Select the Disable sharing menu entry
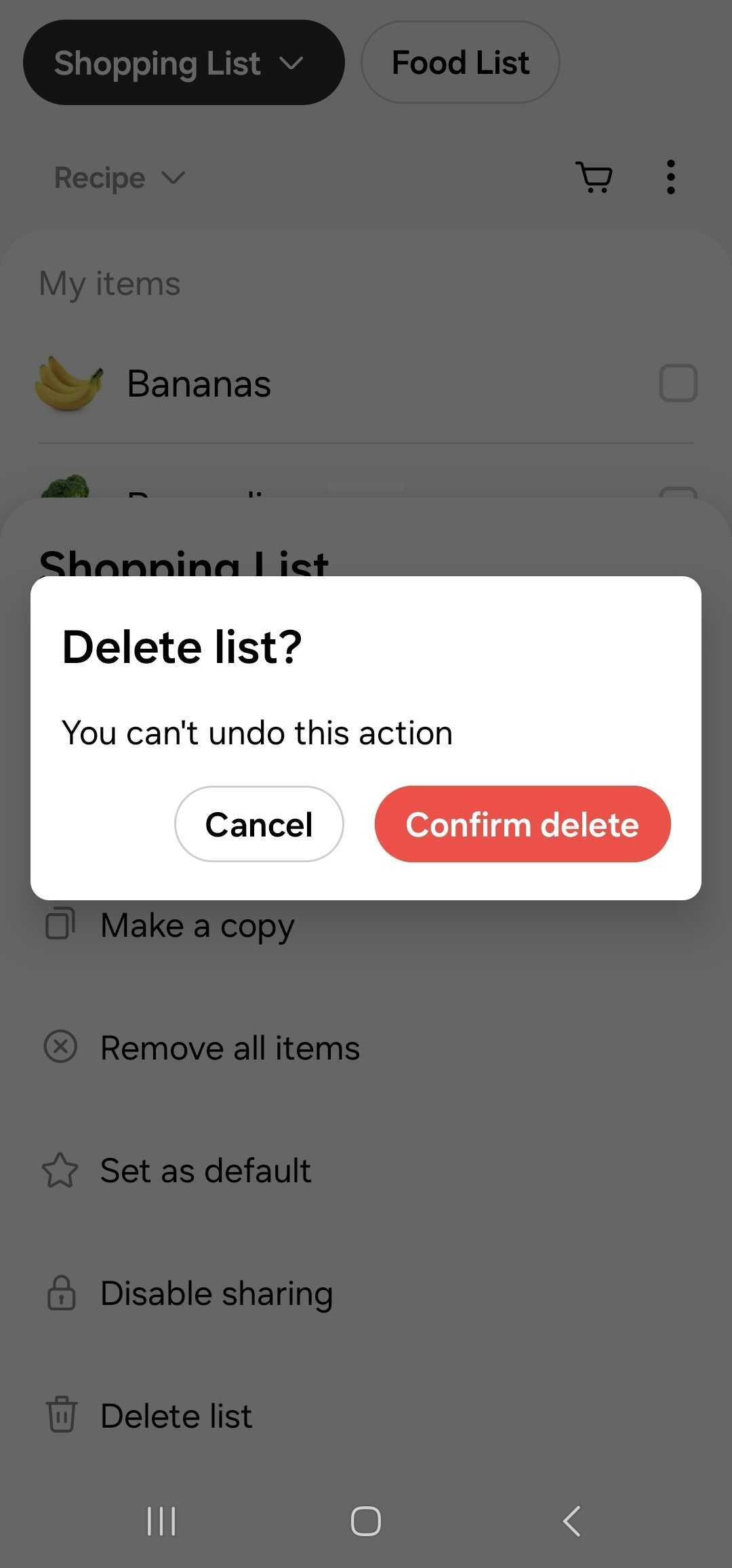Image resolution: width=732 pixels, height=1568 pixels. pos(366,1293)
